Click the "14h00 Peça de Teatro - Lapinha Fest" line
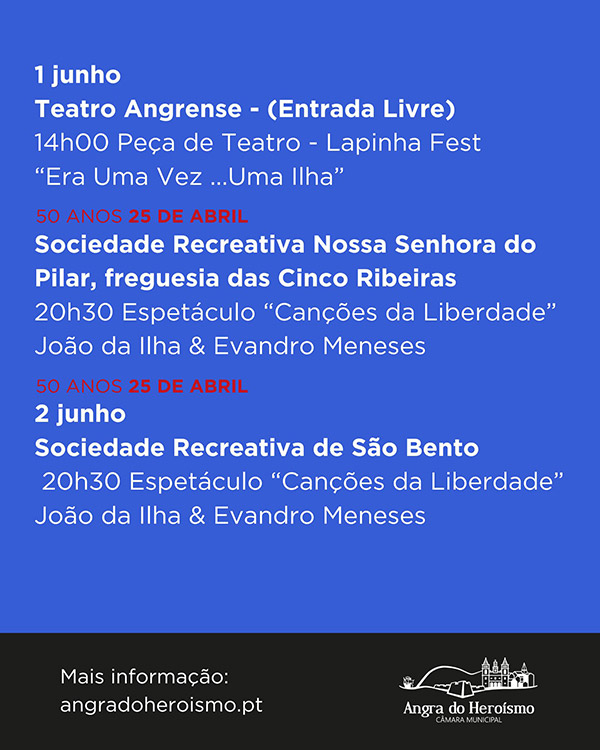This screenshot has width=600, height=750. (257, 143)
